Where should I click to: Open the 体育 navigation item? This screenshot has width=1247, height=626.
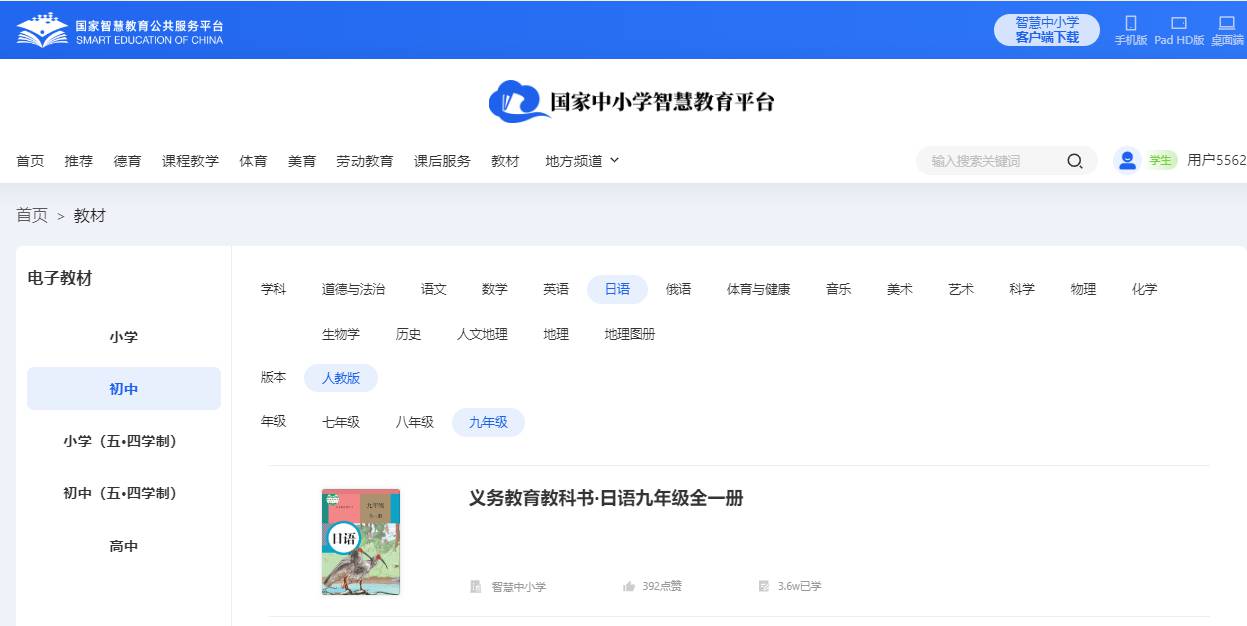(x=253, y=161)
